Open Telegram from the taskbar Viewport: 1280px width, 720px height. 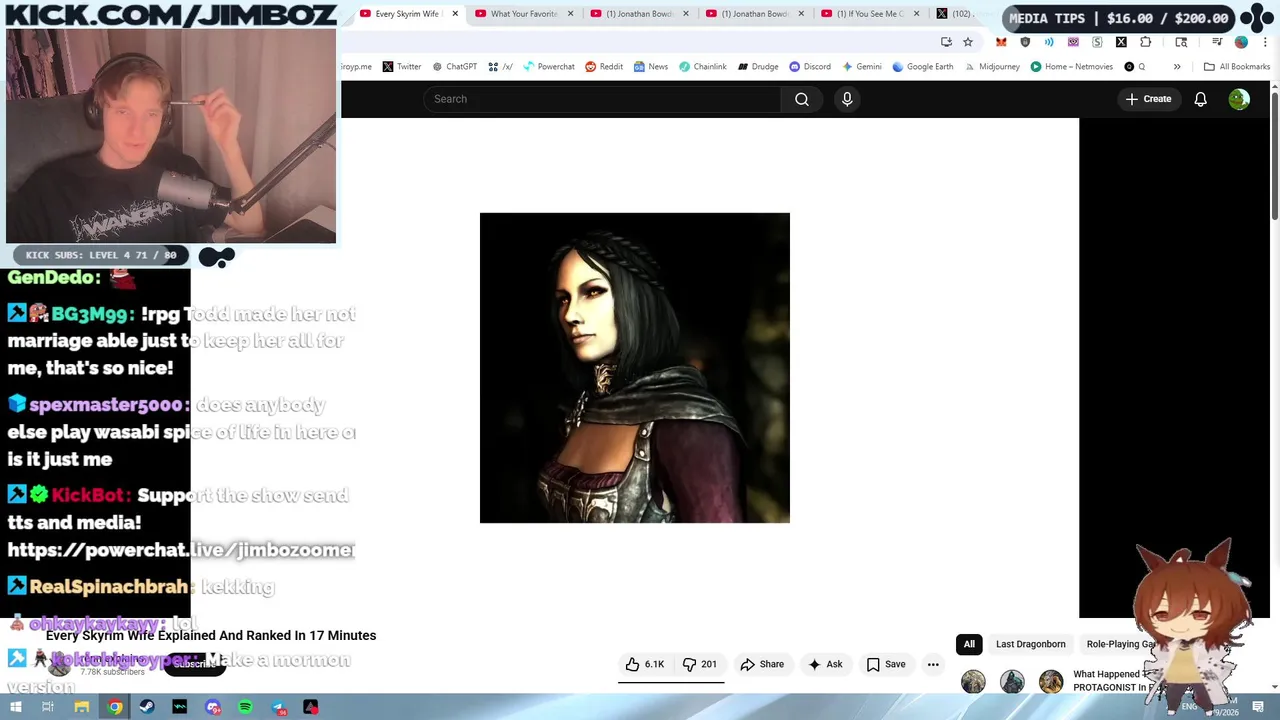[279, 707]
